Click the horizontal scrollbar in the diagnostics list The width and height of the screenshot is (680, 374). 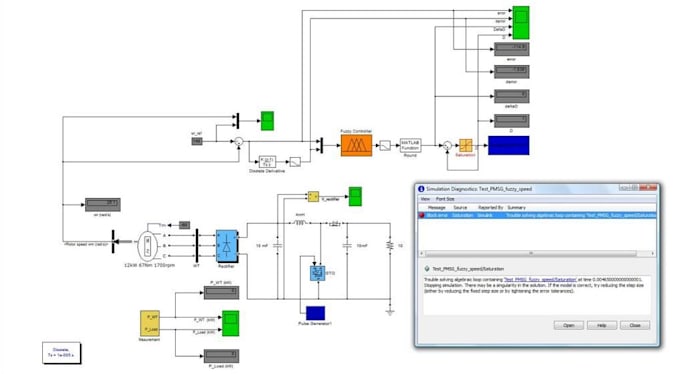pyautogui.click(x=530, y=253)
